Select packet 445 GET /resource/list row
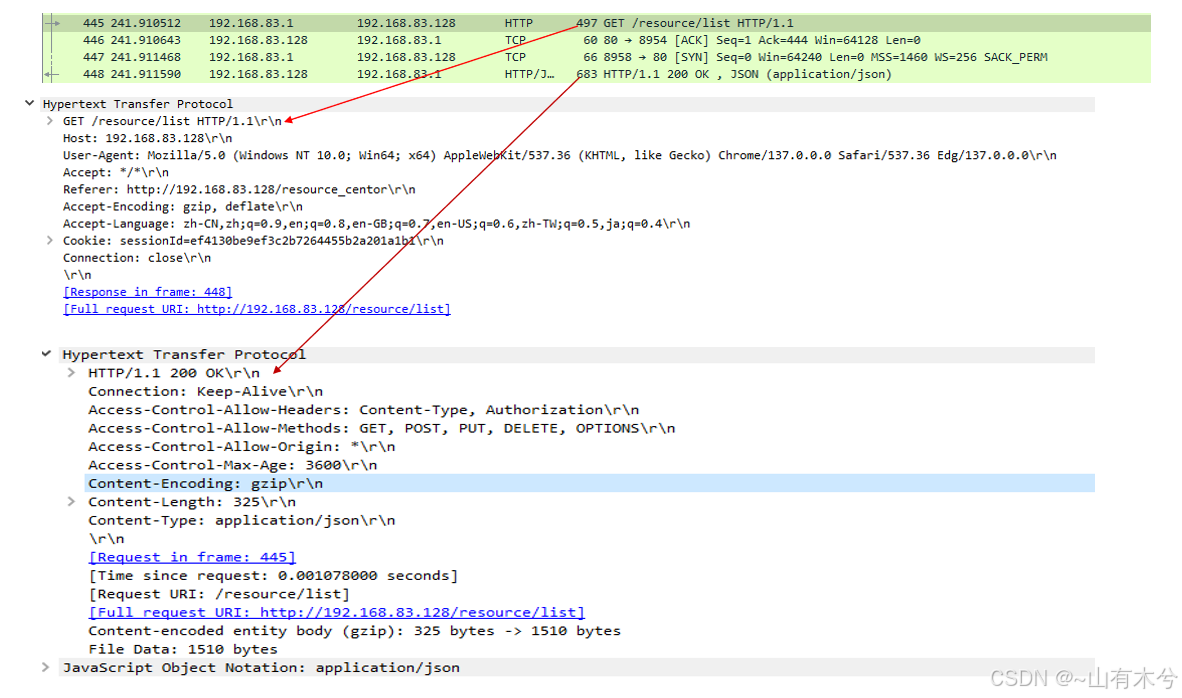Image resolution: width=1182 pixels, height=698 pixels. (x=596, y=23)
